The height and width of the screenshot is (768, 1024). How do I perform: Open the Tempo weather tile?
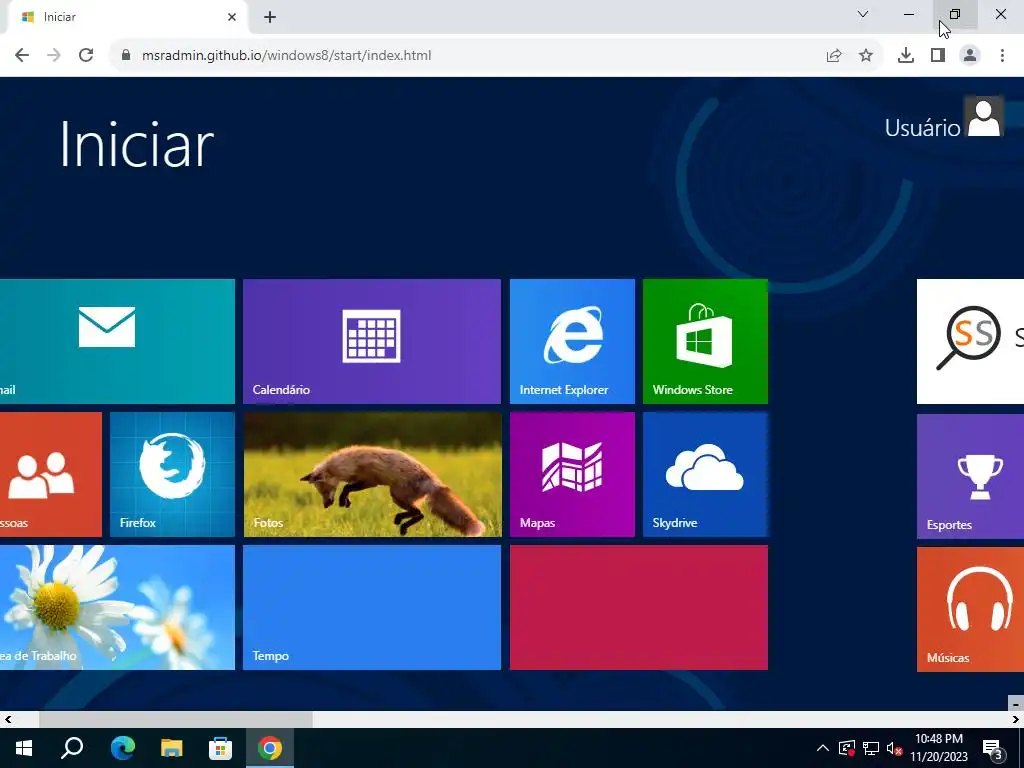click(x=372, y=608)
